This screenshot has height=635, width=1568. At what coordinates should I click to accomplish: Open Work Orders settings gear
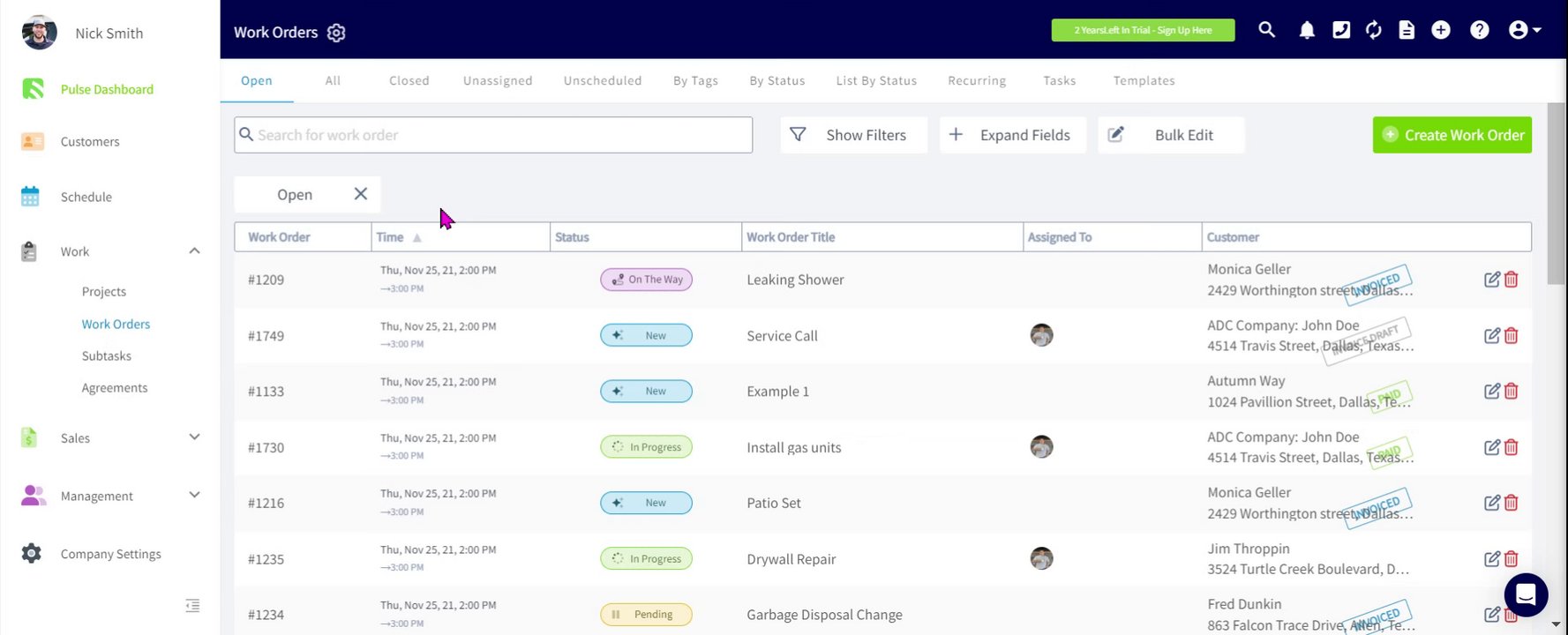[x=336, y=33]
